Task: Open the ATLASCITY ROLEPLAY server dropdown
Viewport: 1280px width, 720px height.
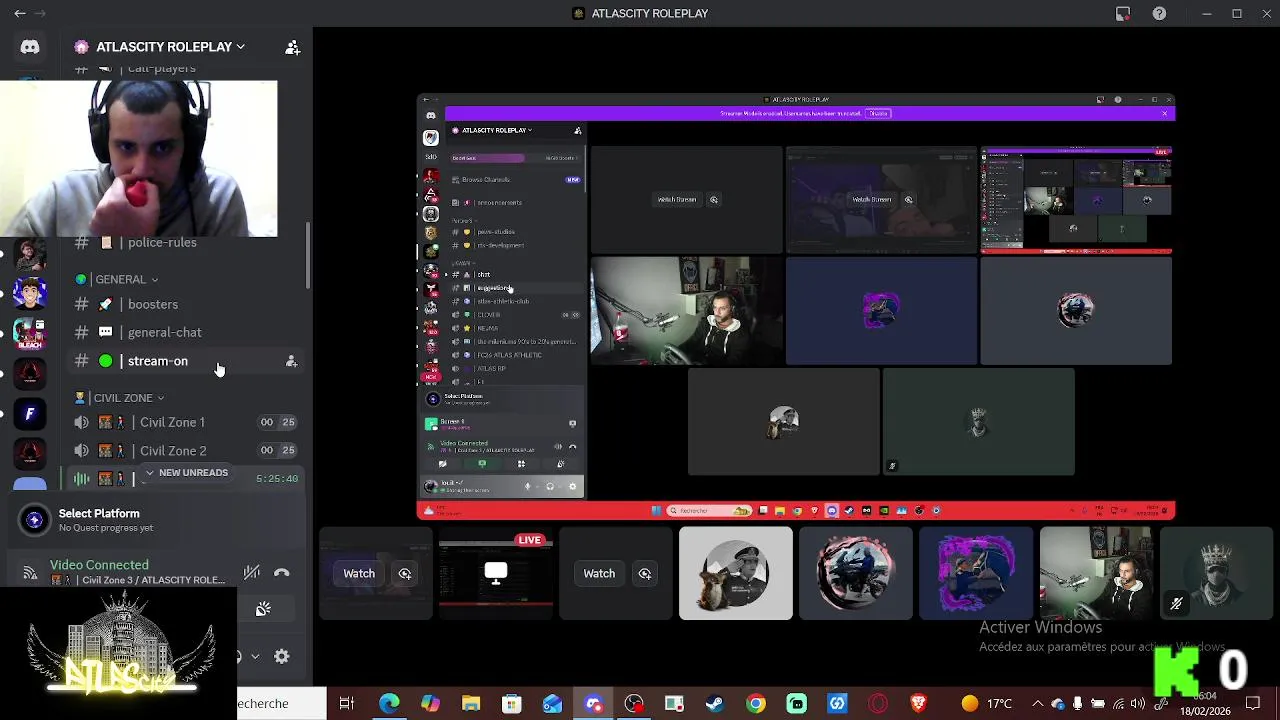Action: (x=159, y=47)
